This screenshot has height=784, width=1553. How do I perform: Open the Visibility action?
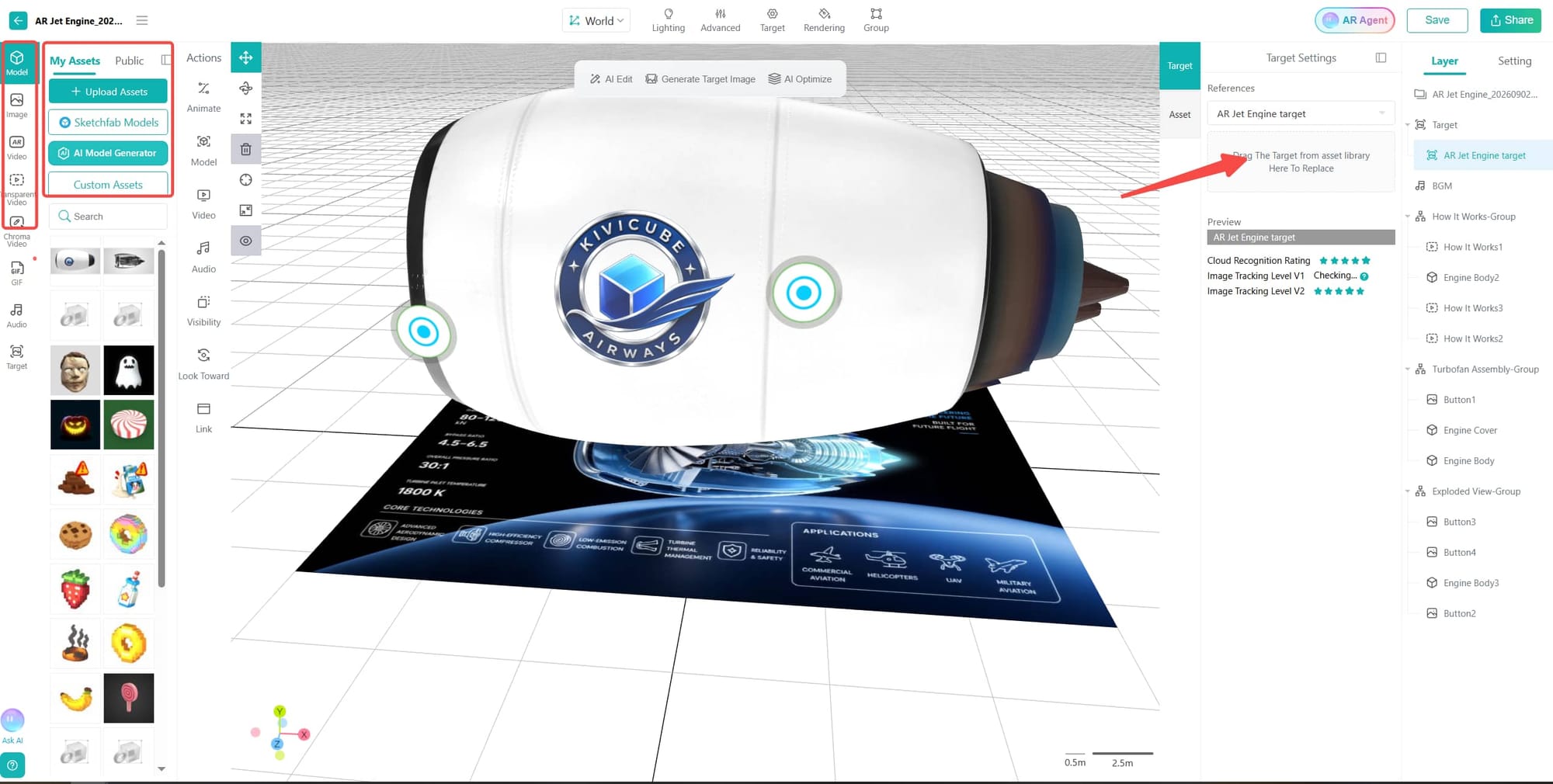(203, 311)
